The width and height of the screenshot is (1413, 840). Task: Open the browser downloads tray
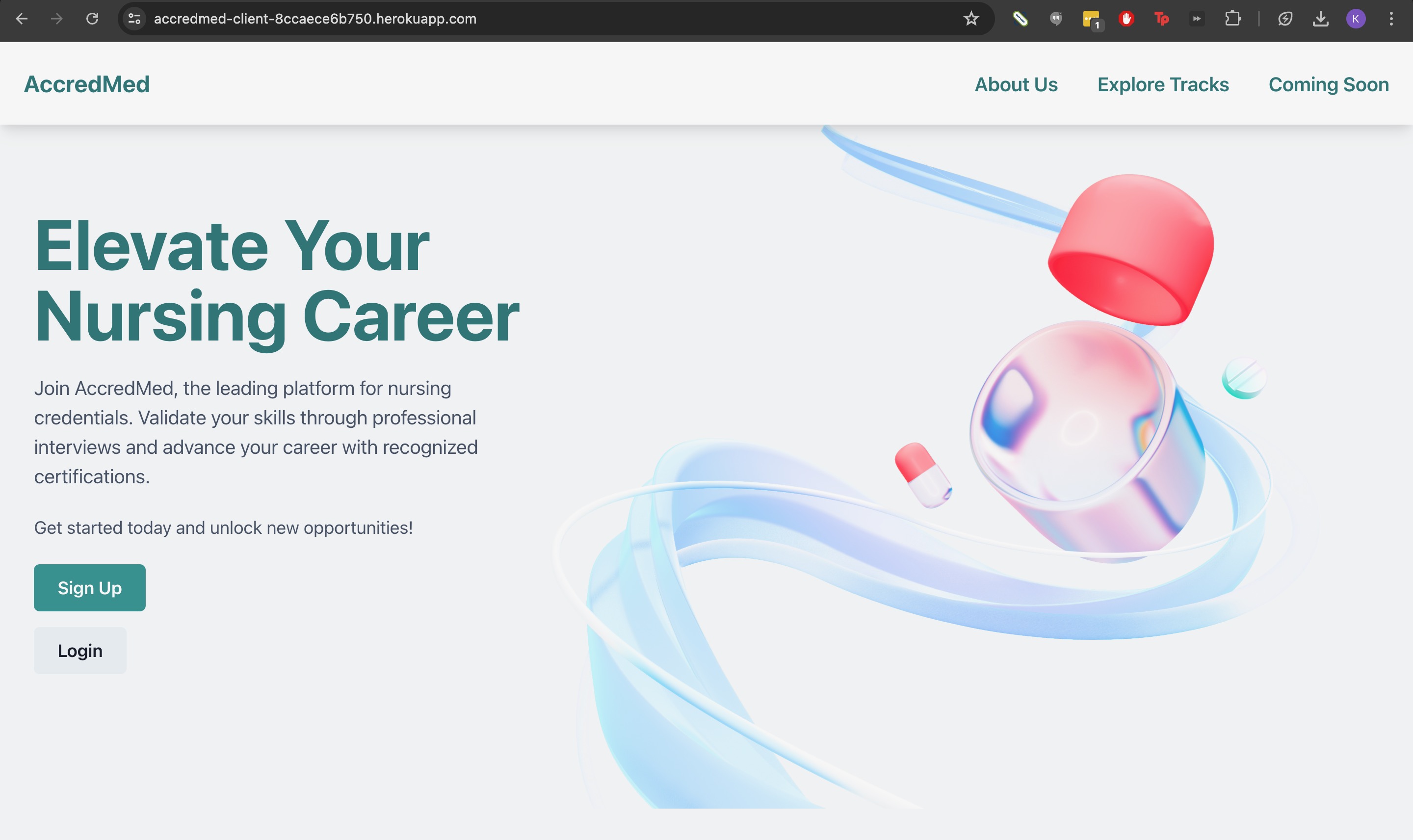pos(1320,19)
